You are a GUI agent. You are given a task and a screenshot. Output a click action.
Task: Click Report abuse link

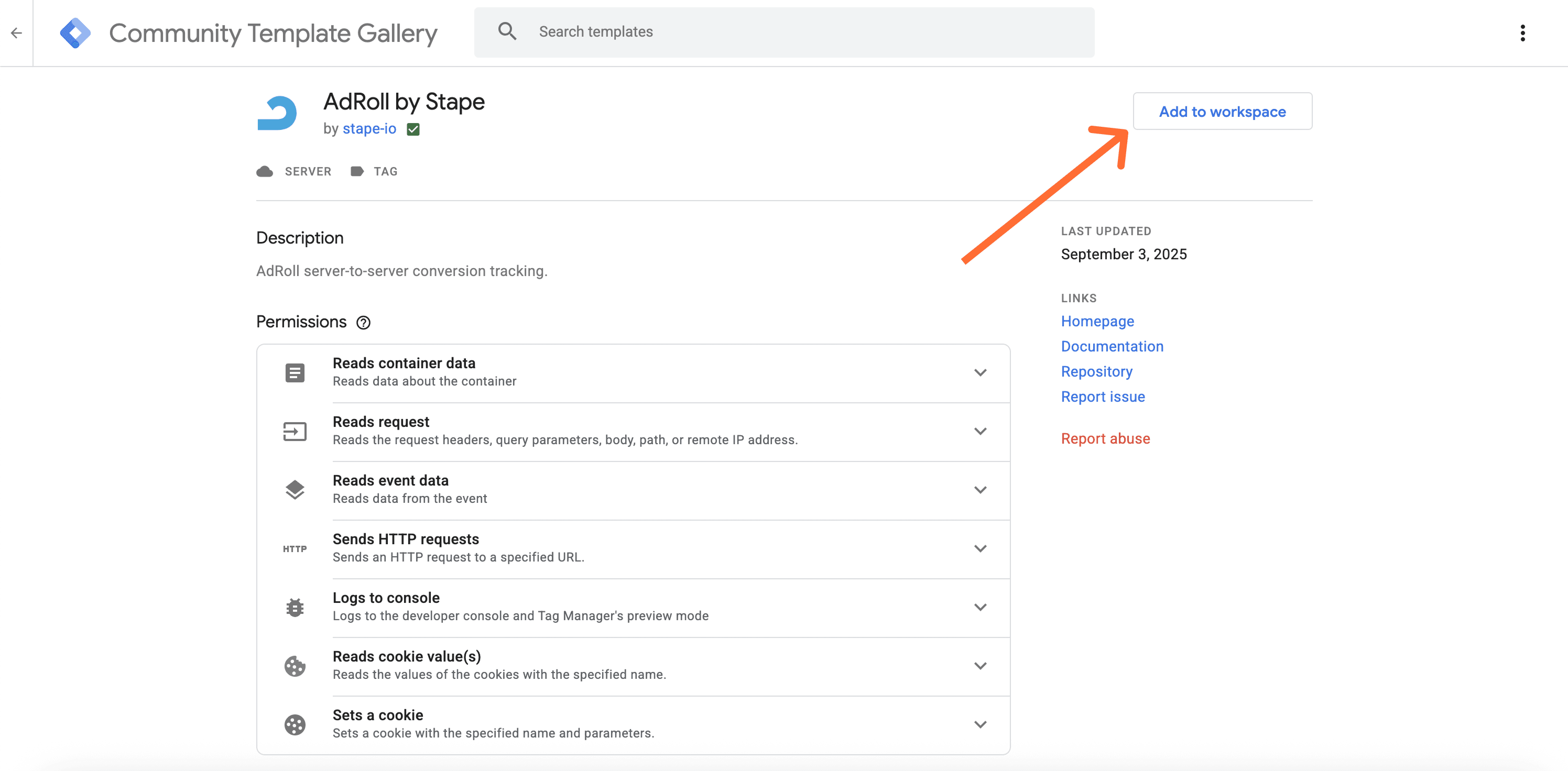click(x=1105, y=439)
